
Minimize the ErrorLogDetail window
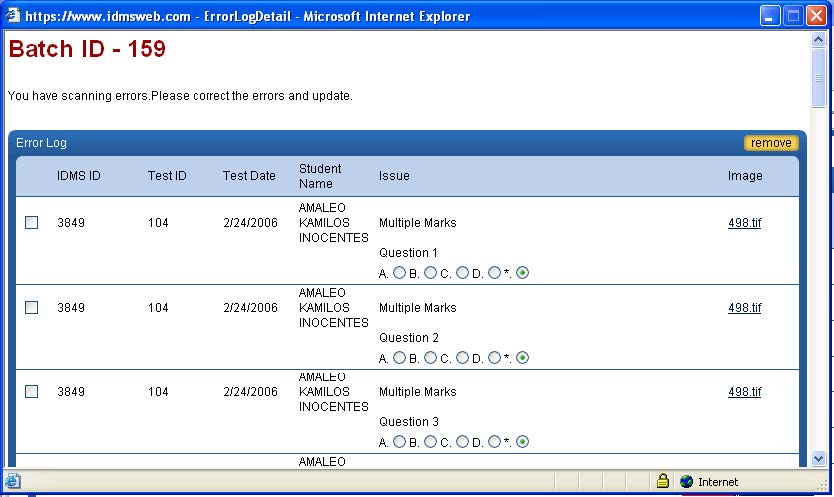[769, 16]
